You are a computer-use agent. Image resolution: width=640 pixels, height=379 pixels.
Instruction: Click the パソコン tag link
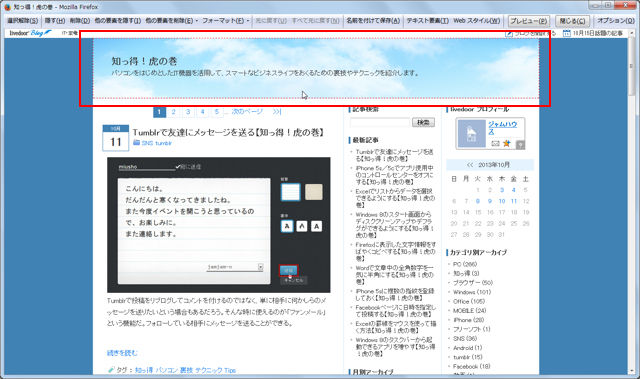click(x=167, y=370)
